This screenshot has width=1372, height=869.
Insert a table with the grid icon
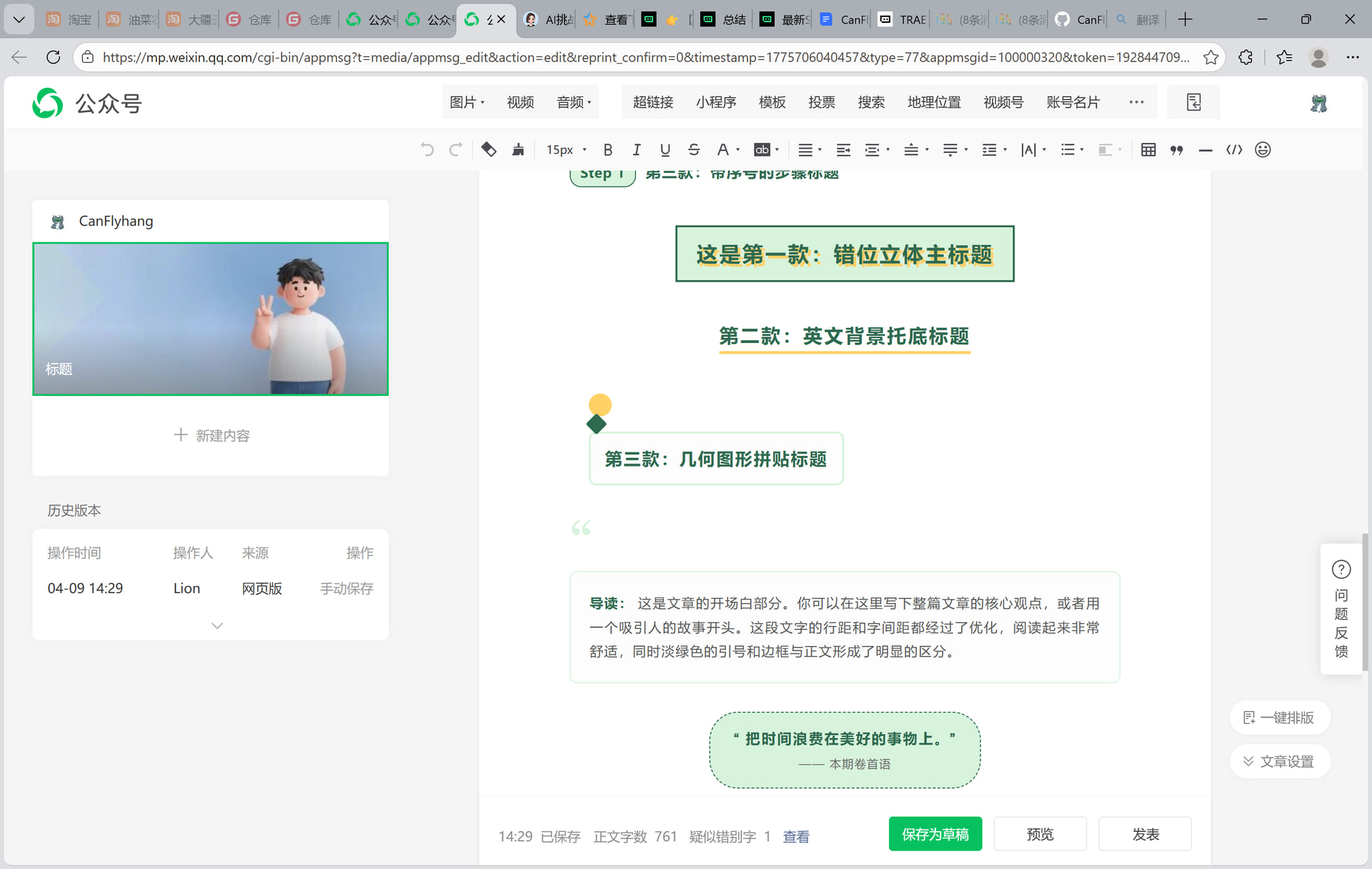pos(1148,150)
